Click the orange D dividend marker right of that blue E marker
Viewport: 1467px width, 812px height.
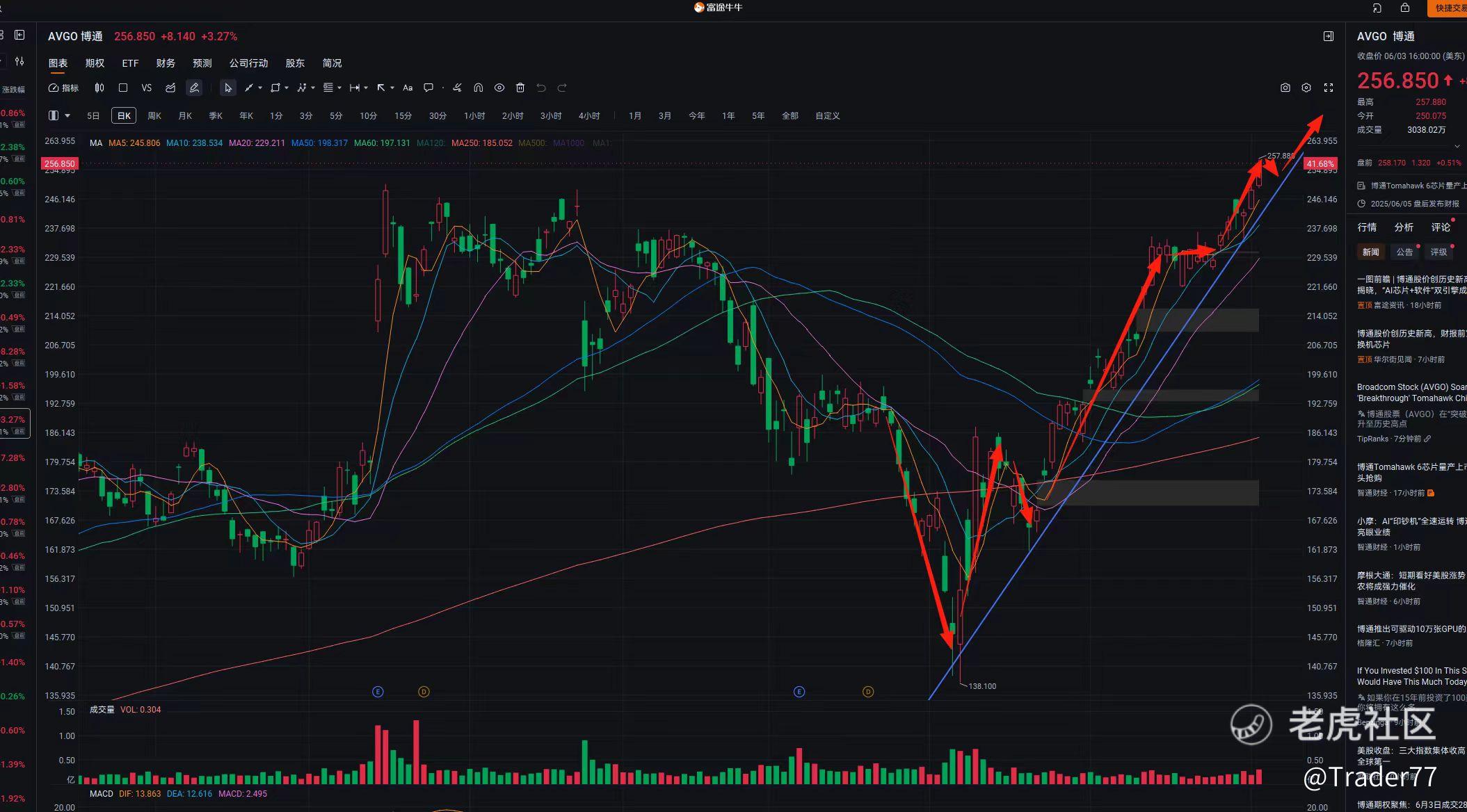point(868,692)
